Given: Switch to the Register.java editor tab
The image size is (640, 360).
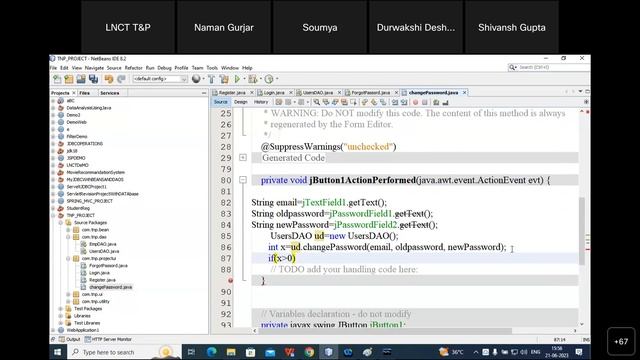Looking at the screenshot, I should [232, 93].
